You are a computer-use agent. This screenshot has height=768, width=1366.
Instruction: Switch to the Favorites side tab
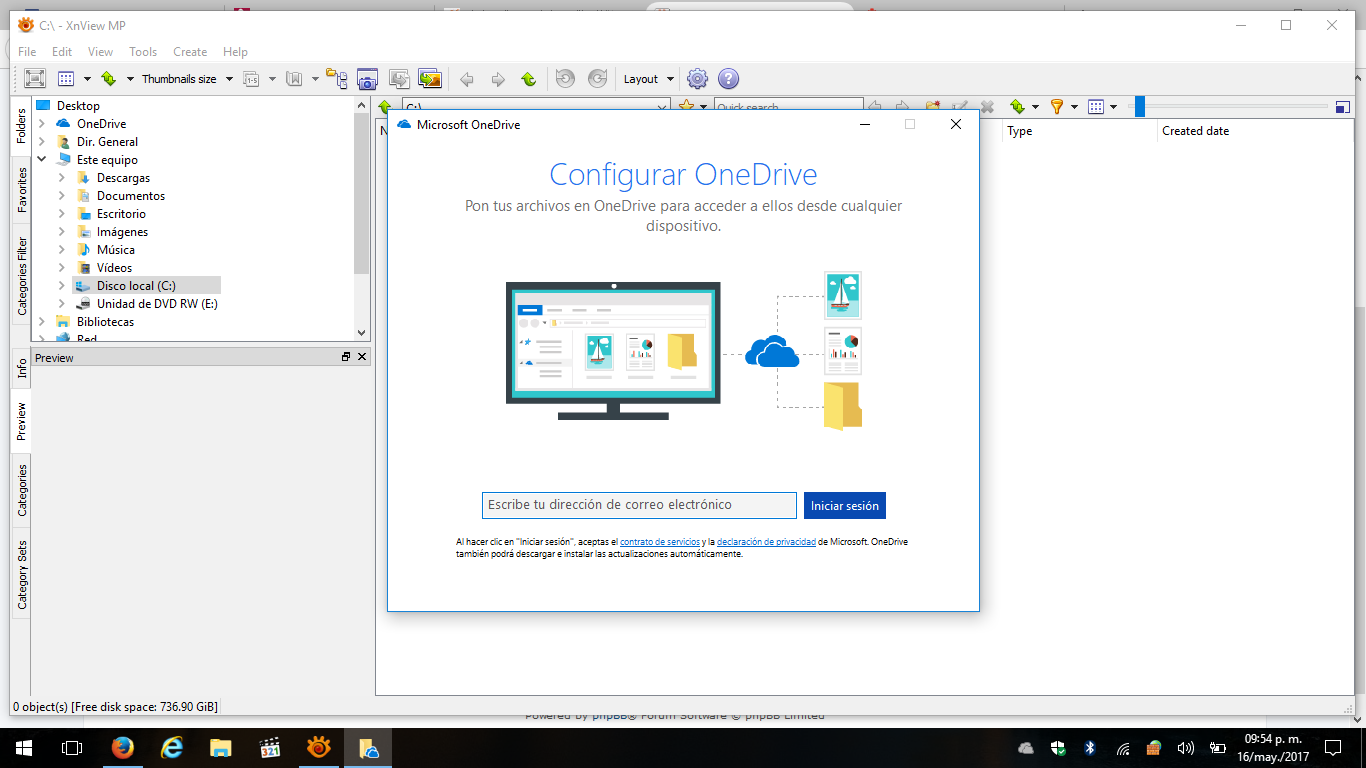click(x=22, y=190)
